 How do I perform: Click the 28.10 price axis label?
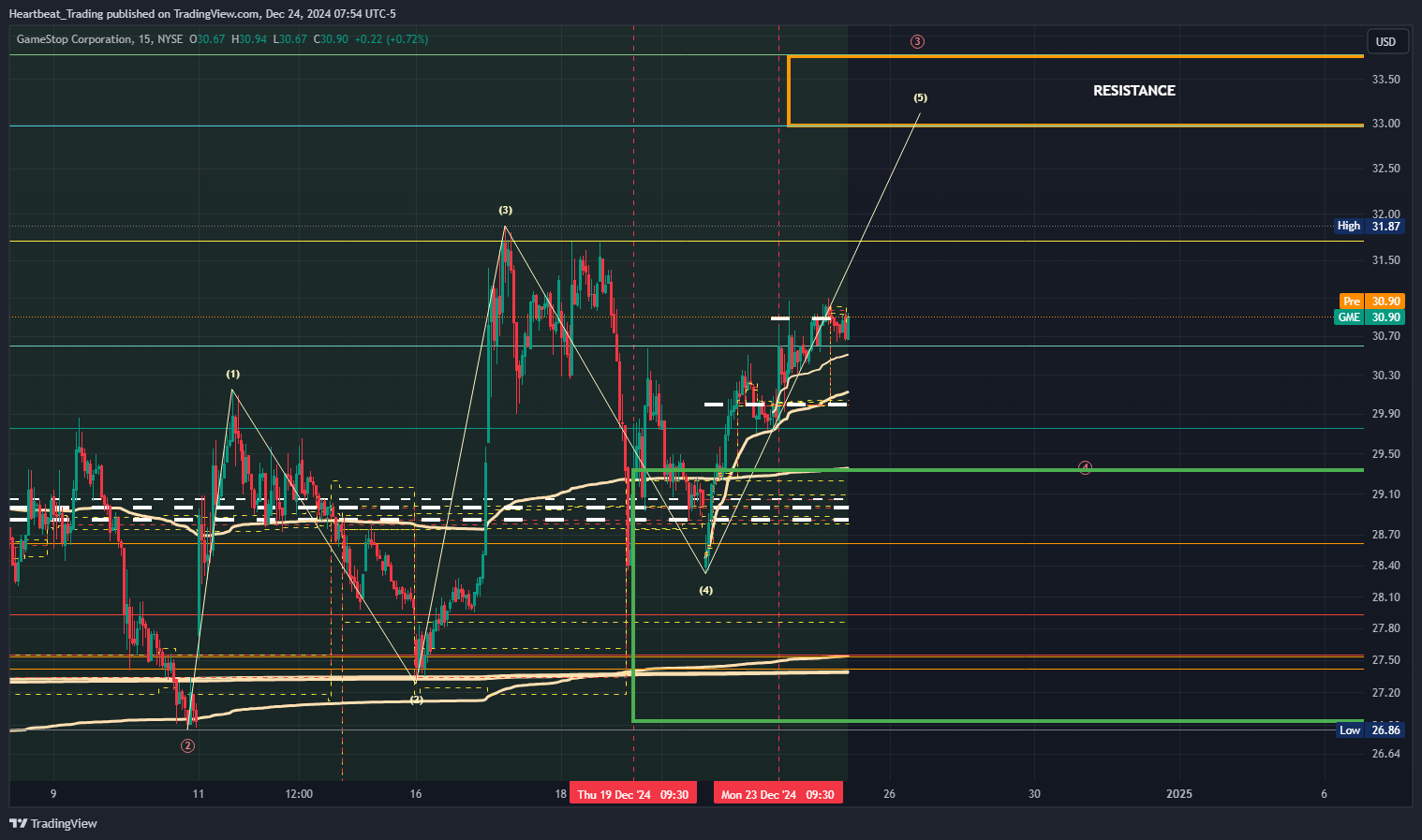[1385, 597]
